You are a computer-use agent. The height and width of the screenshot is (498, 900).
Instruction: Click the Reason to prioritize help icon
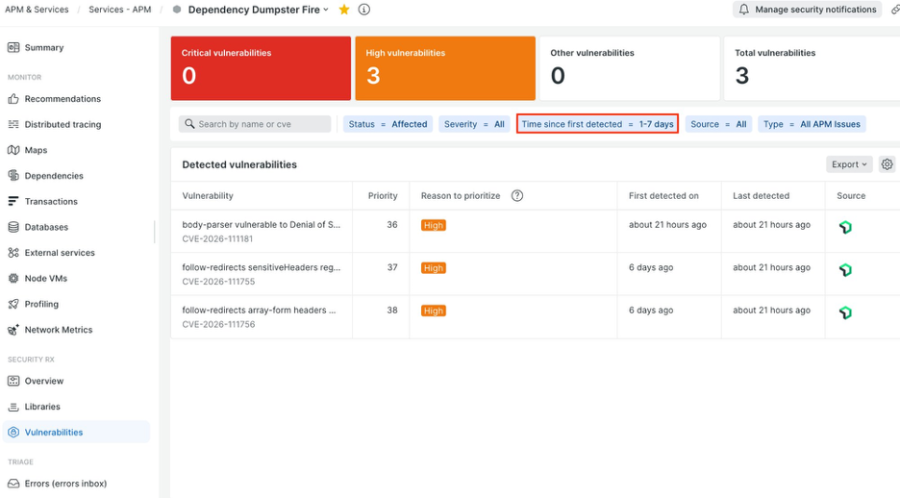pyautogui.click(x=517, y=196)
